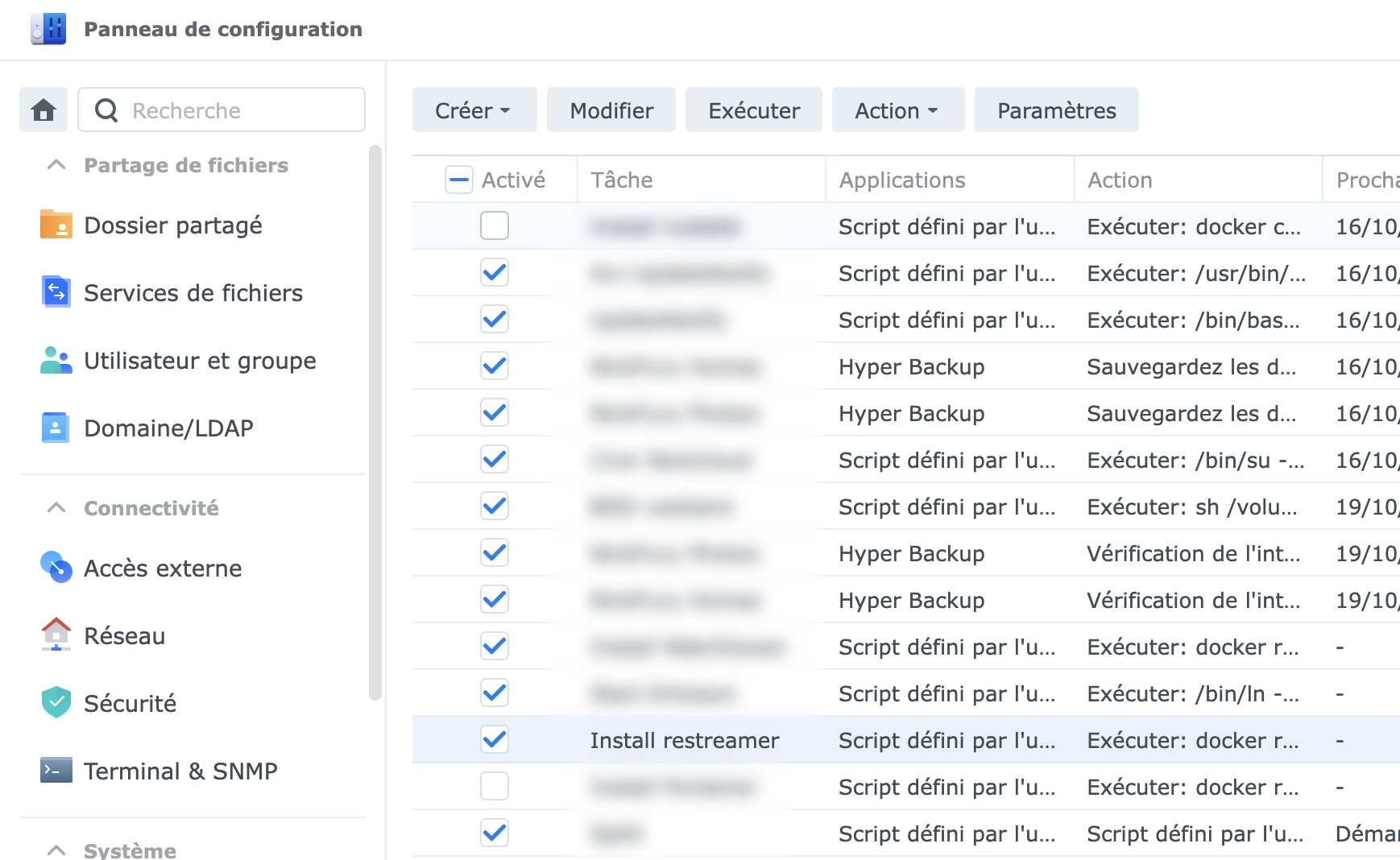Click the Exécuter button
1400x860 pixels.
pos(753,110)
